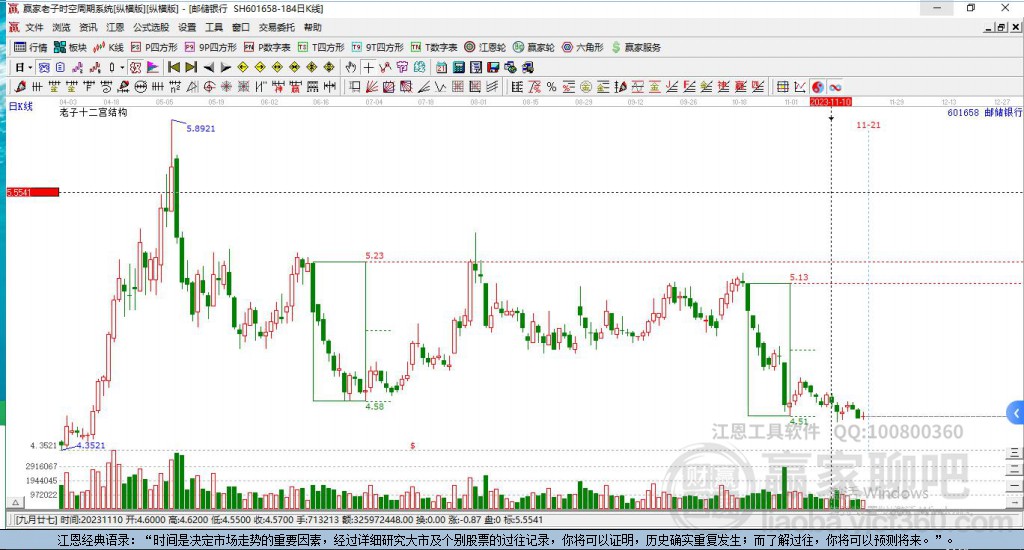The width and height of the screenshot is (1024, 550).
Task: Open the 工具 menu
Action: coord(214,27)
